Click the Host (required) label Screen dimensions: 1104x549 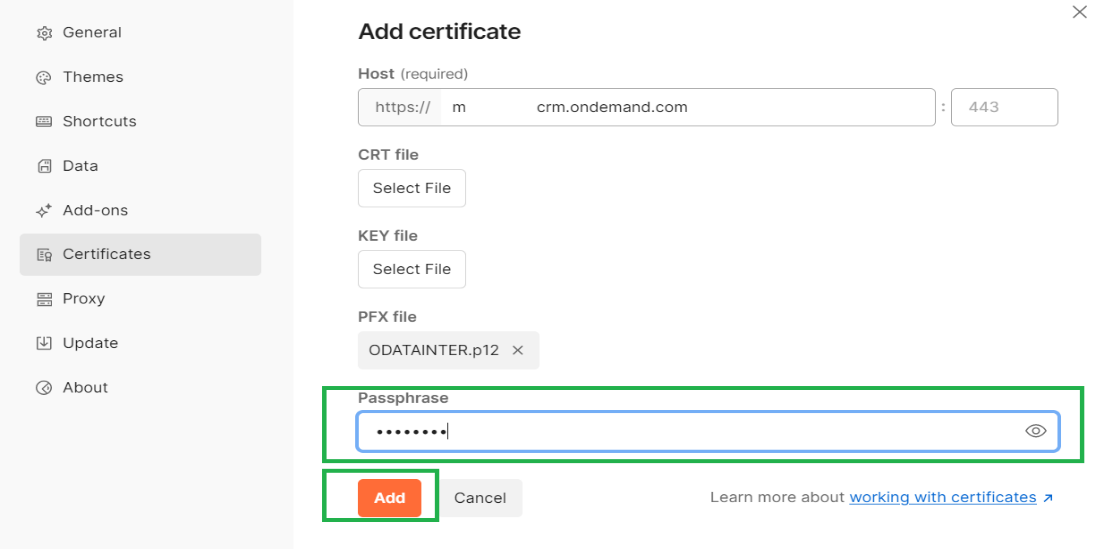point(413,74)
